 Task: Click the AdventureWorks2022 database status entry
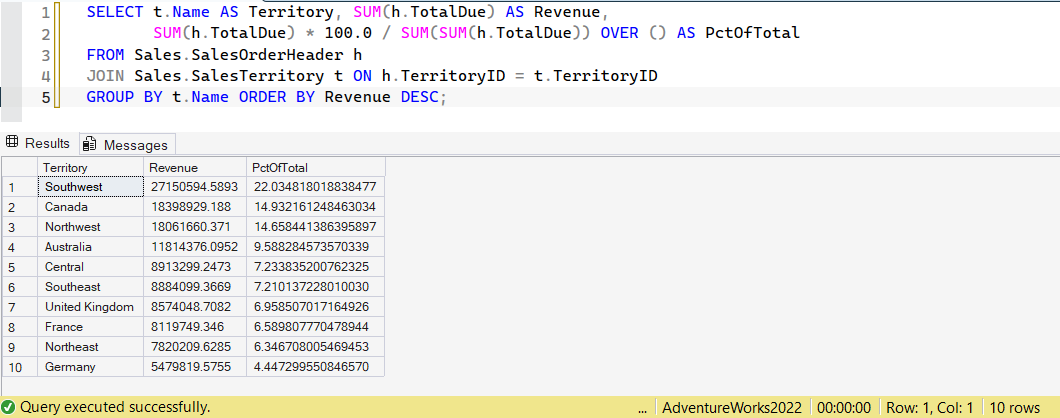(x=732, y=407)
